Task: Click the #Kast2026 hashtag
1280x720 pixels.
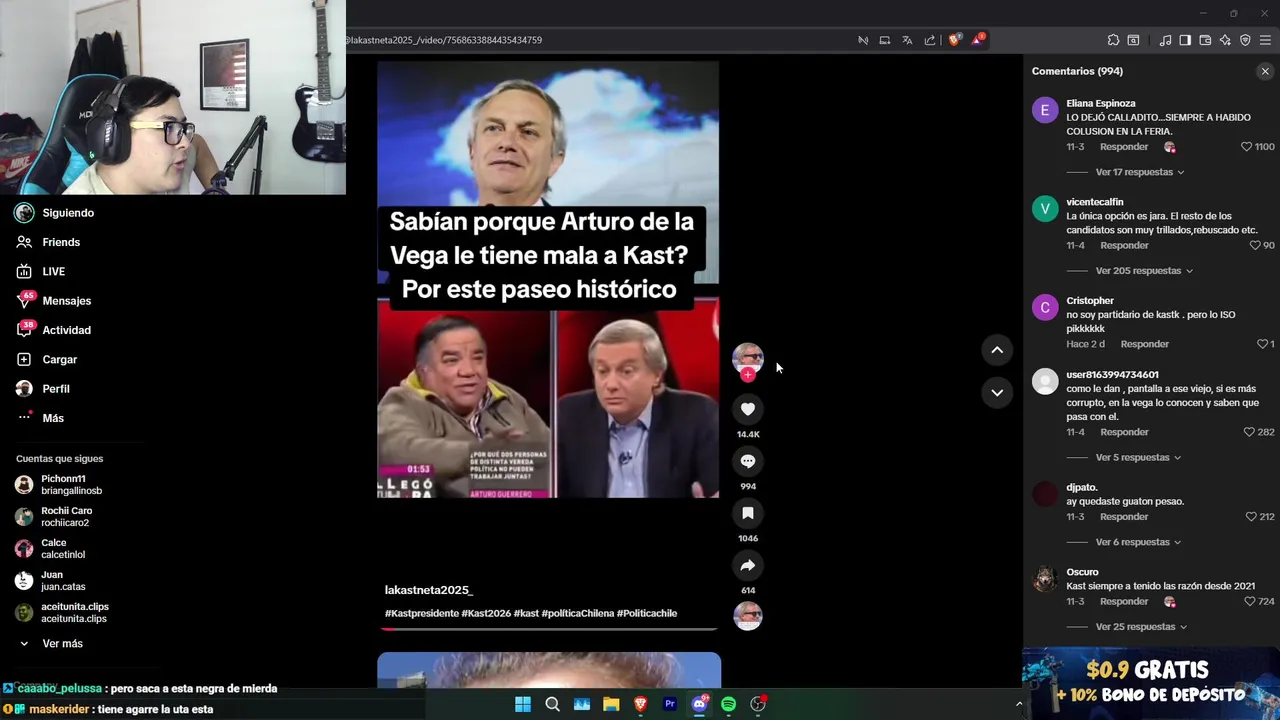Action: click(486, 613)
